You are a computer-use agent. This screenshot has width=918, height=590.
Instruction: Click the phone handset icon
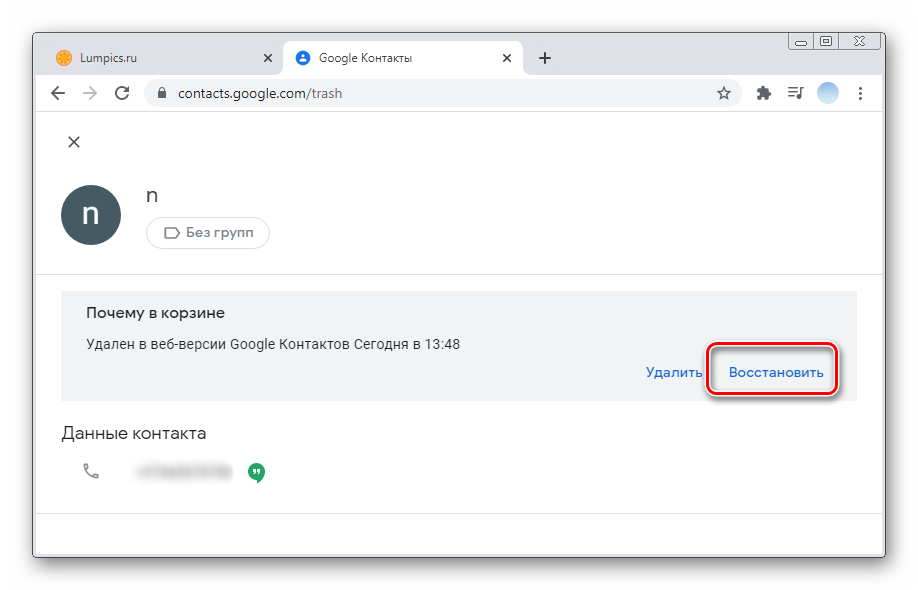tap(91, 471)
